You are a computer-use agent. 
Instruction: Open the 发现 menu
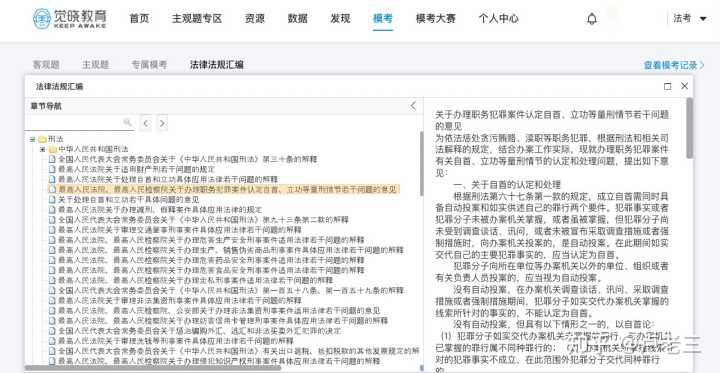tap(340, 18)
